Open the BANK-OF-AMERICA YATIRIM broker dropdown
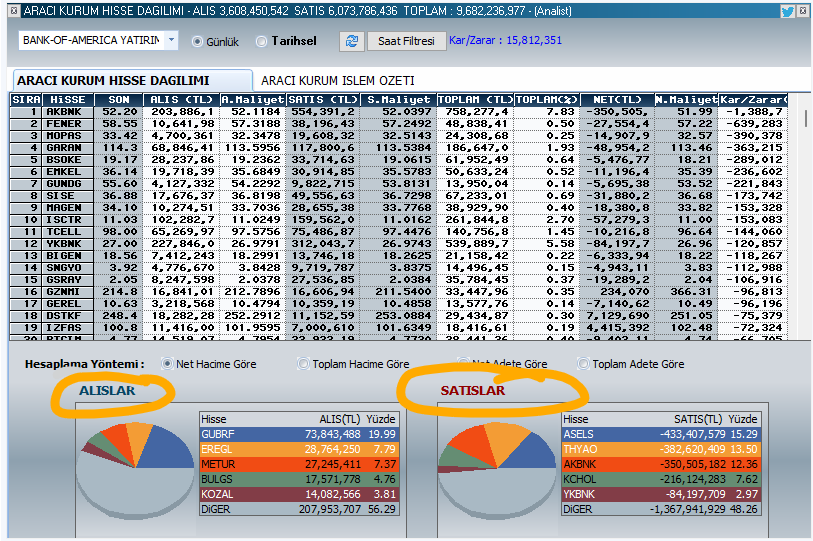The image size is (813, 541). (171, 40)
